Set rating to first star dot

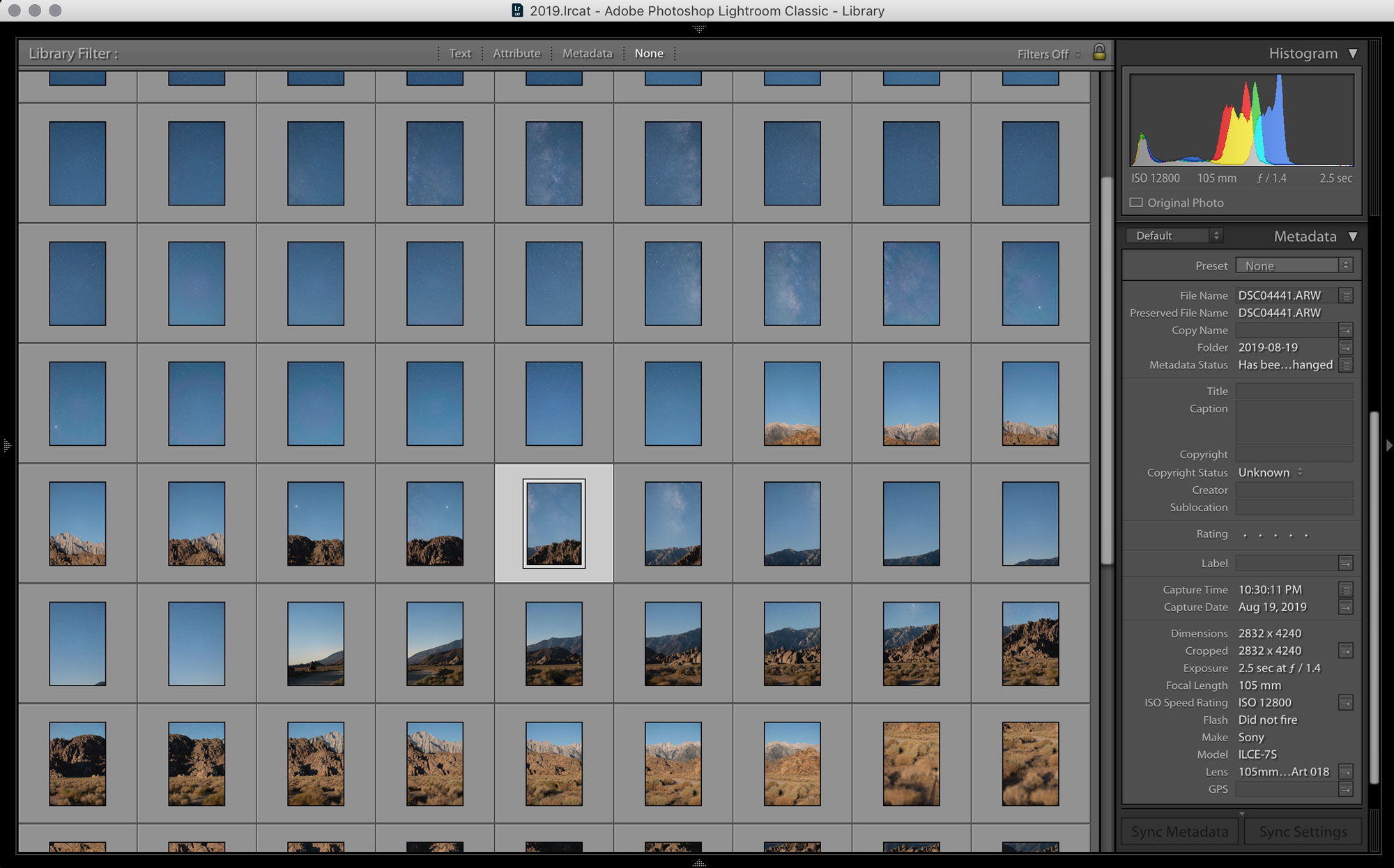[x=1245, y=535]
